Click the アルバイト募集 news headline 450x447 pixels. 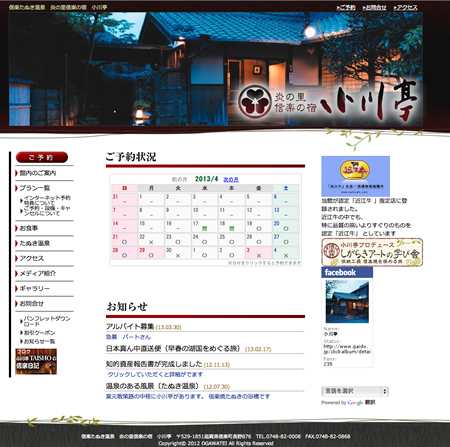click(130, 326)
